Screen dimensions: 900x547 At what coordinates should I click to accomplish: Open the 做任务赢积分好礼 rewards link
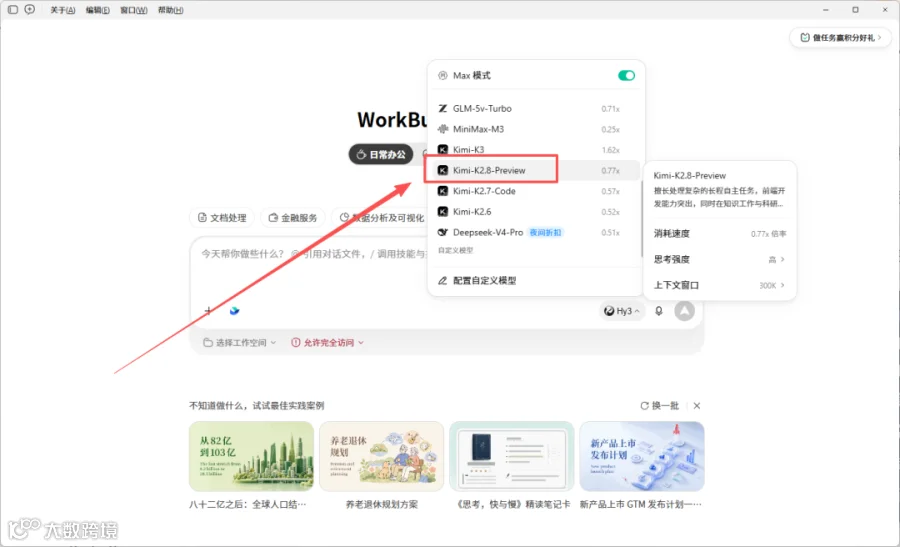click(x=840, y=37)
